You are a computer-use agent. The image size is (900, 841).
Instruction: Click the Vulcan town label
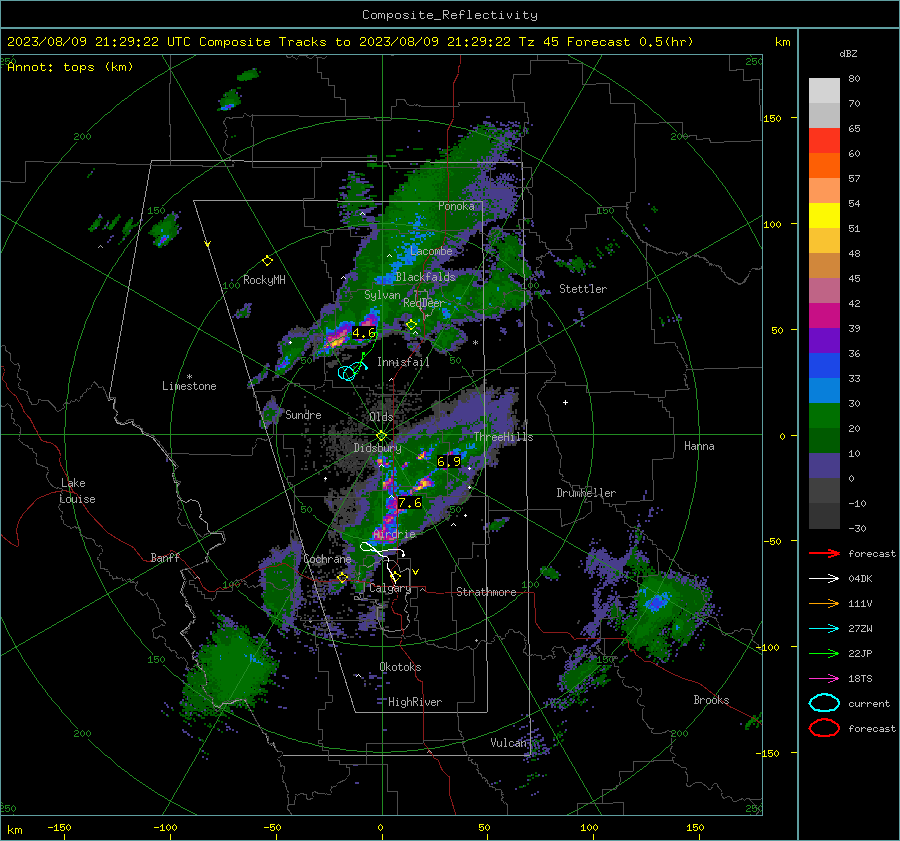508,743
